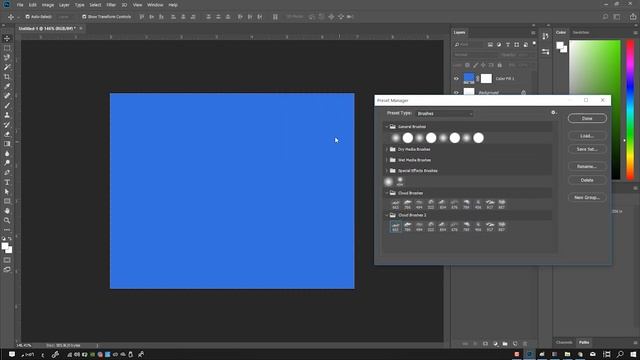This screenshot has height=360, width=640.
Task: Click the taskbar search magnifier icon
Action: pyautogui.click(x=620, y=354)
